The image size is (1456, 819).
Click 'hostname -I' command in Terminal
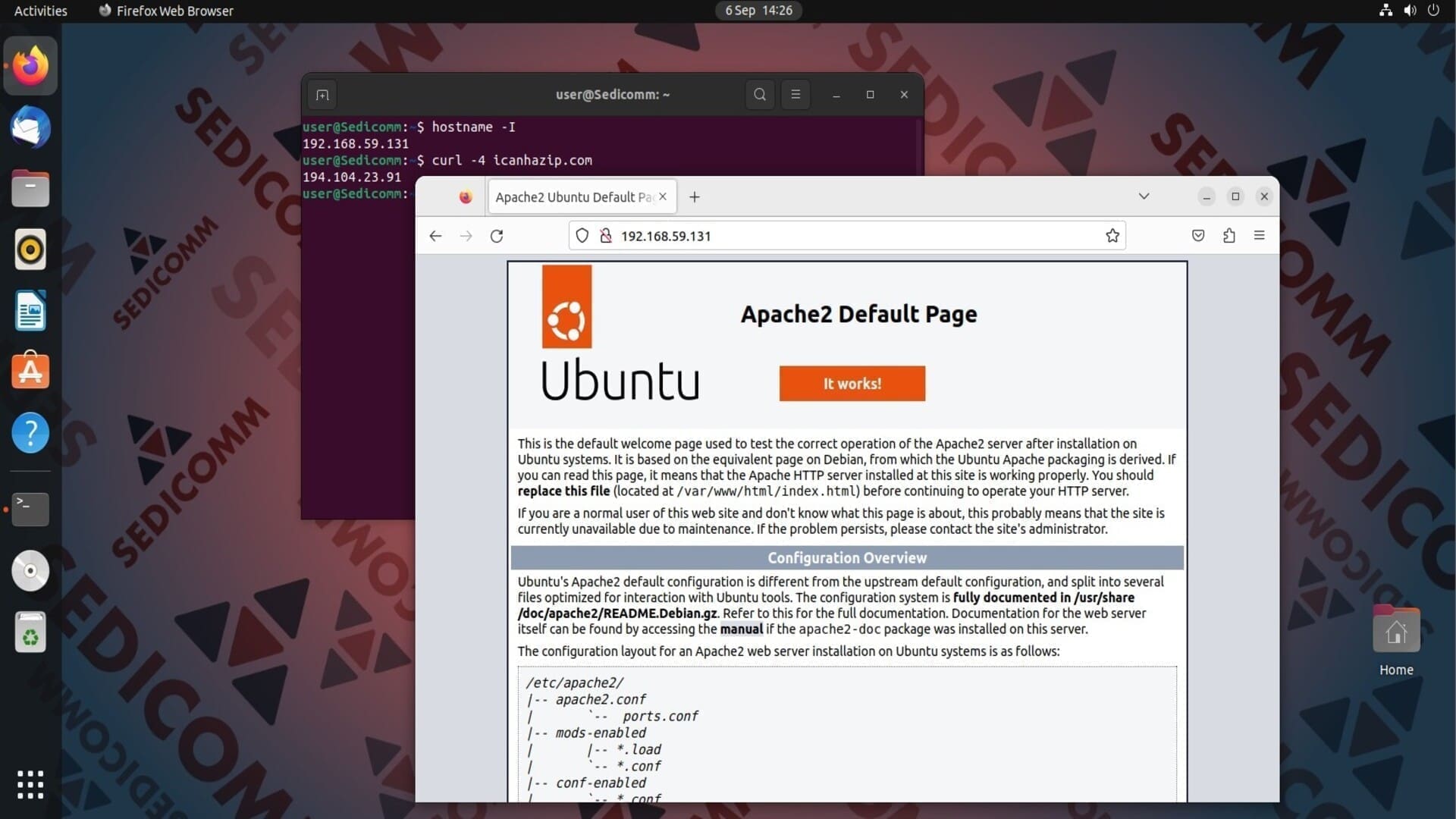click(473, 127)
